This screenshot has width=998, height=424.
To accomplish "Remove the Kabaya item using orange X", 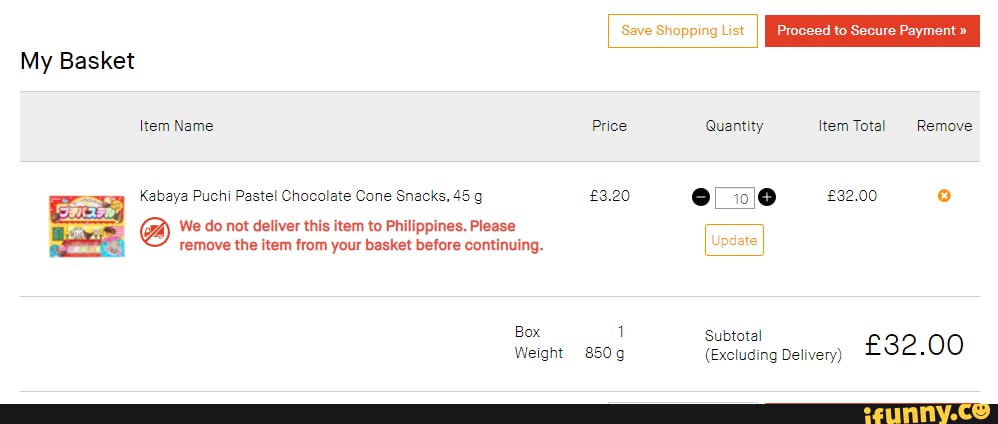I will tap(944, 196).
